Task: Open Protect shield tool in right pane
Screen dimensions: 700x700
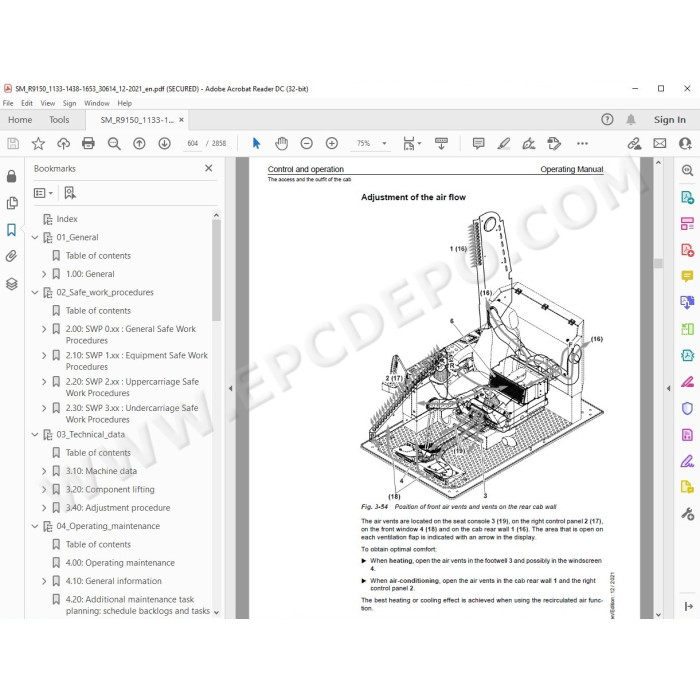Action: pos(687,408)
